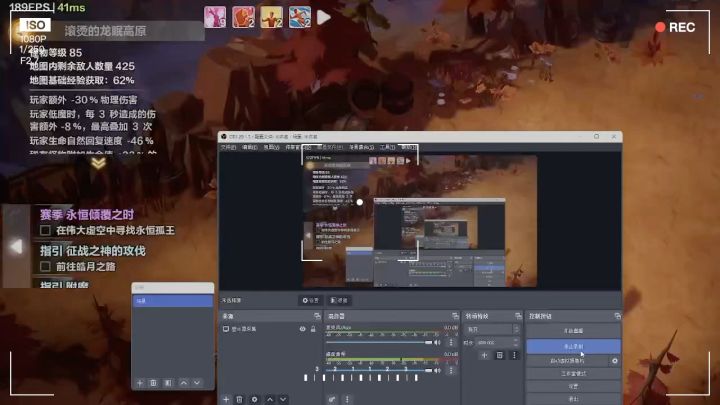Open the 编辑 menu in OBS

[x=250, y=147]
